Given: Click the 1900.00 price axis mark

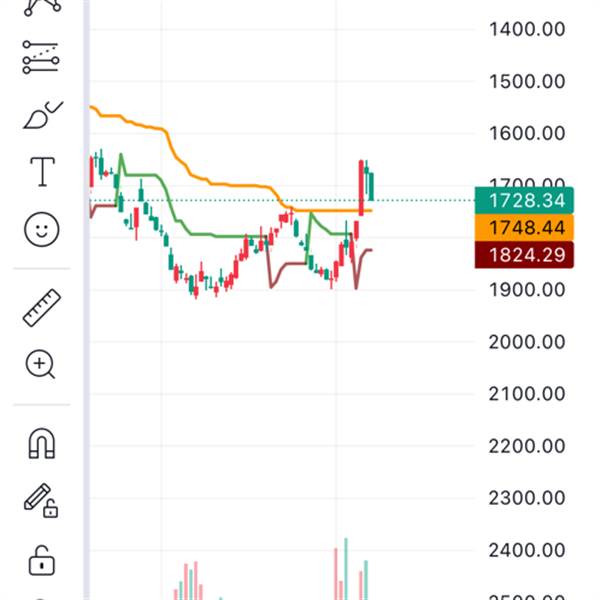Looking at the screenshot, I should (527, 289).
